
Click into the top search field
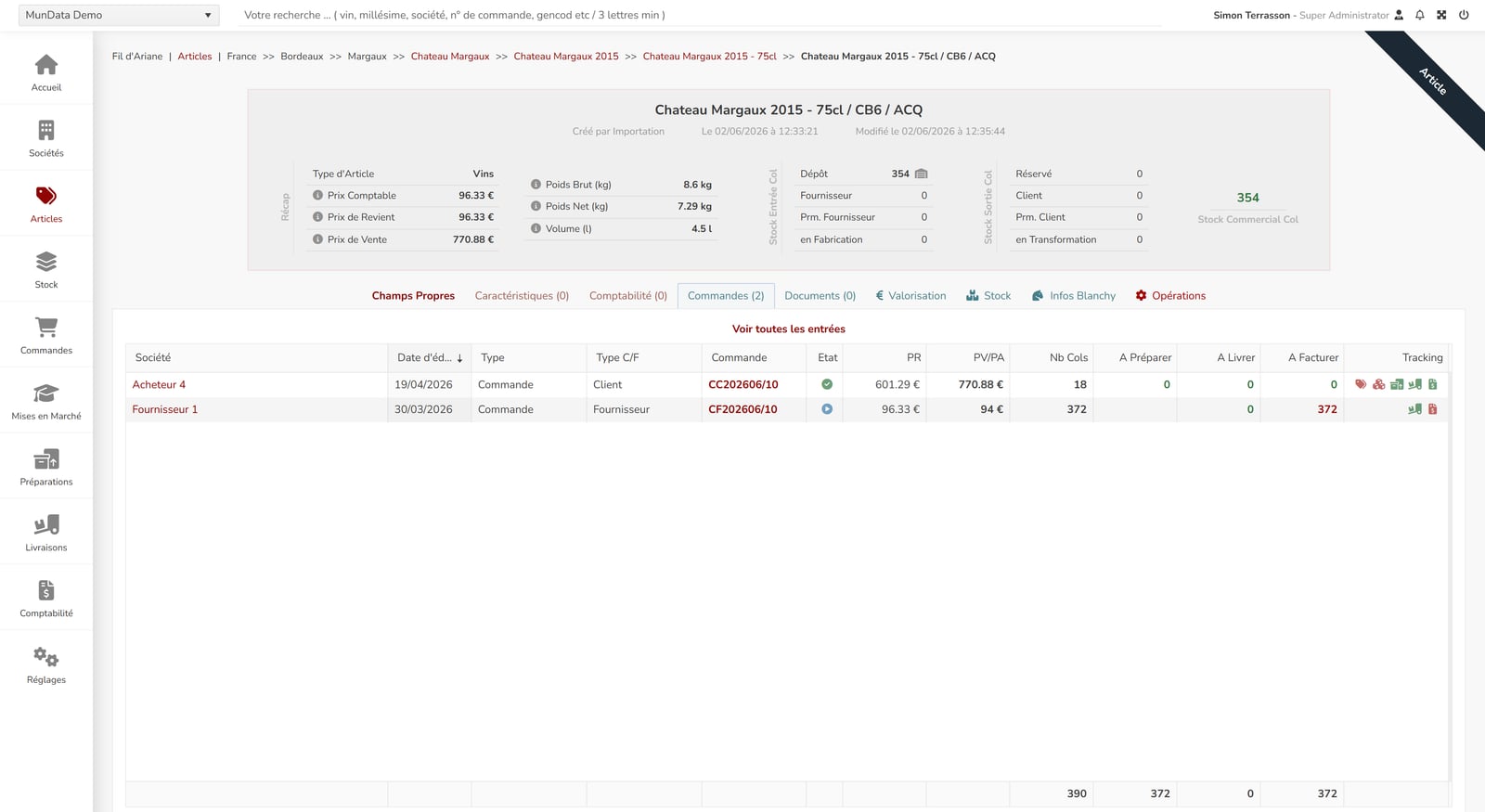coord(701,15)
